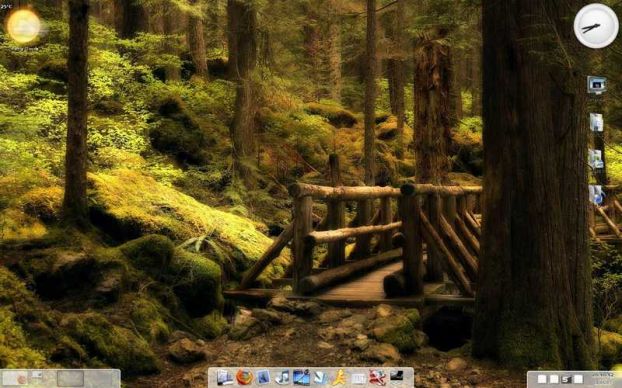Open the black laptop terminal dock icon
Viewport: 622px width, 388px height.
pos(397,376)
